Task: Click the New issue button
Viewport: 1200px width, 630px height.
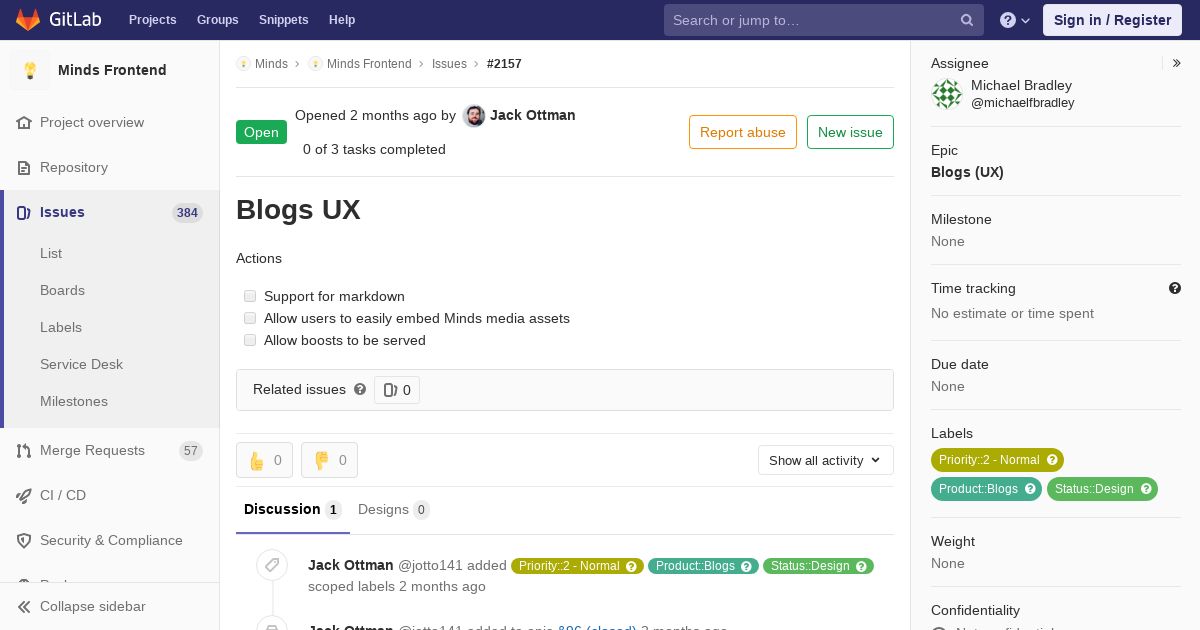Action: click(850, 132)
